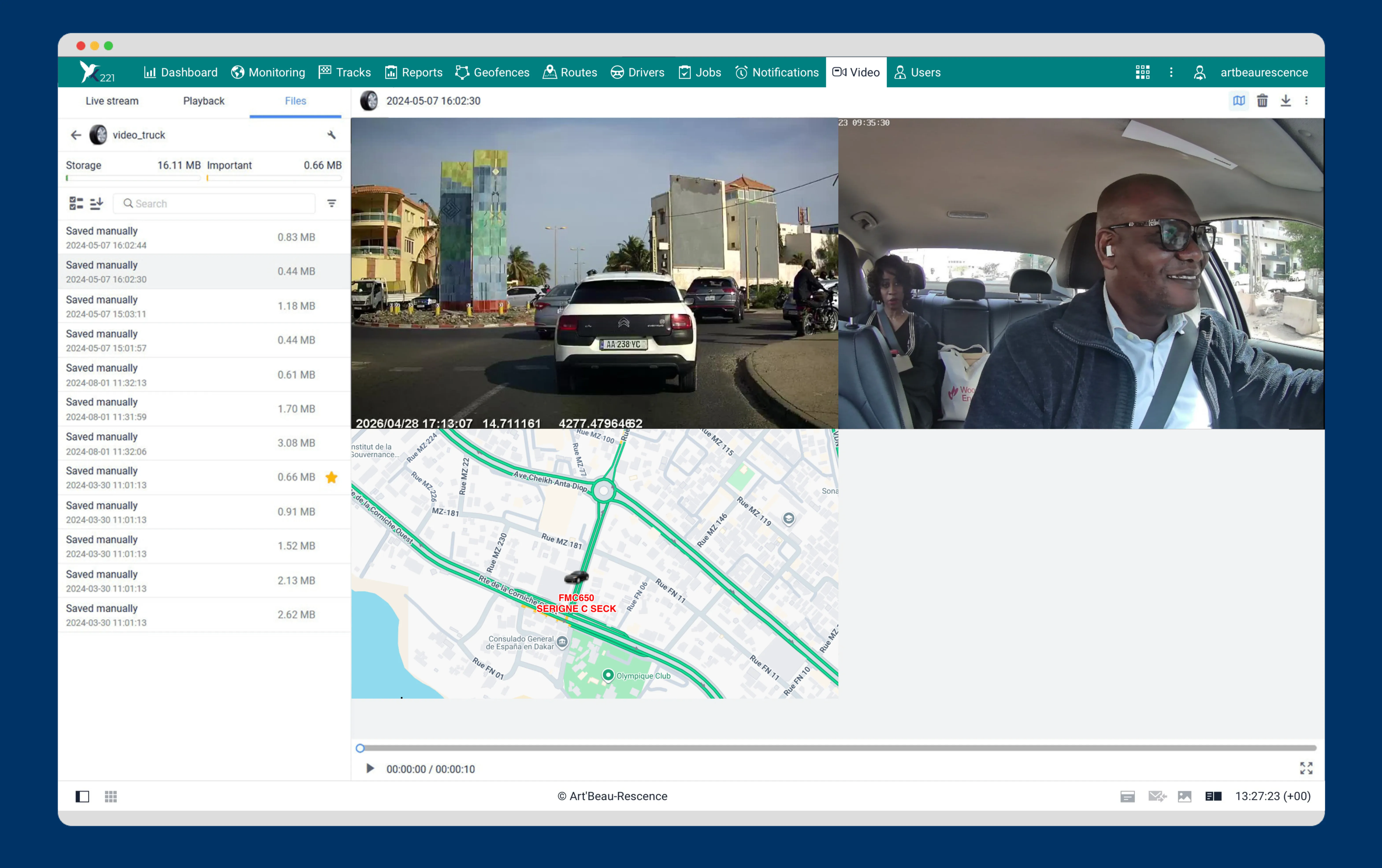Click the front dashcam video feed
Image resolution: width=1382 pixels, height=868 pixels.
pyautogui.click(x=594, y=273)
